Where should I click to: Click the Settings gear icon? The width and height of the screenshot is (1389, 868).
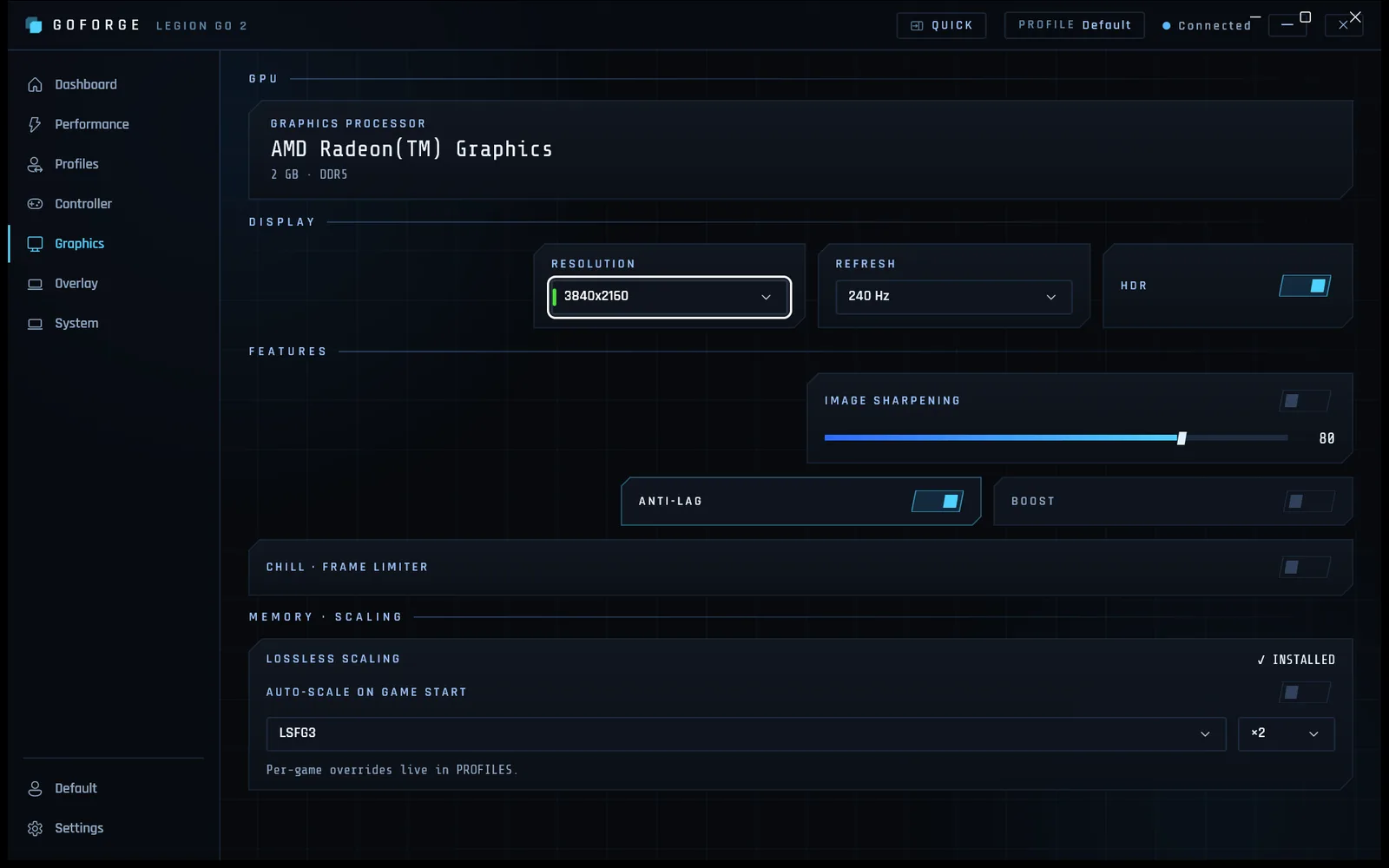pyautogui.click(x=35, y=828)
